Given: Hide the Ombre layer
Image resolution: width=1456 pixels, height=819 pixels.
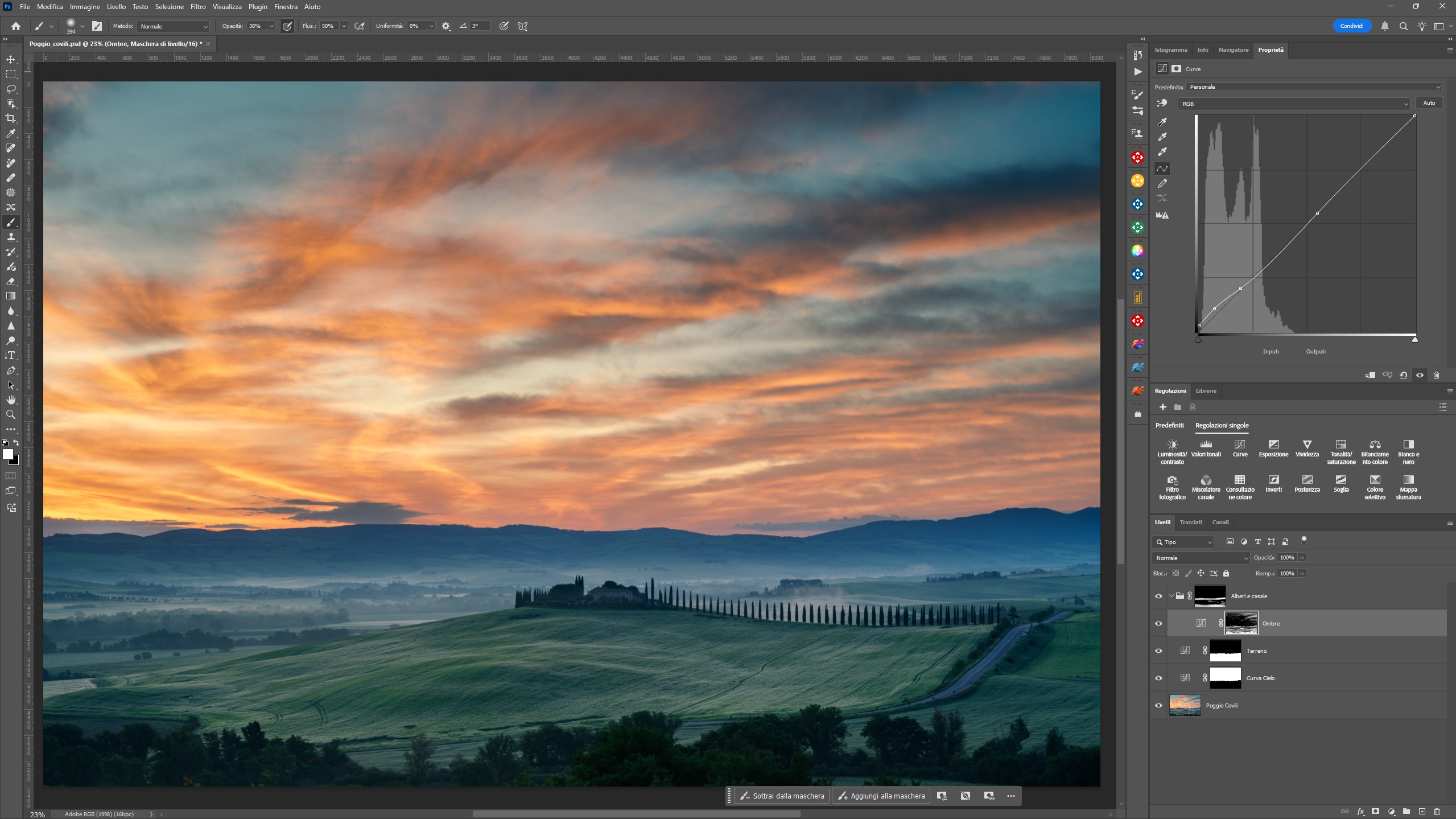Looking at the screenshot, I should (x=1158, y=623).
